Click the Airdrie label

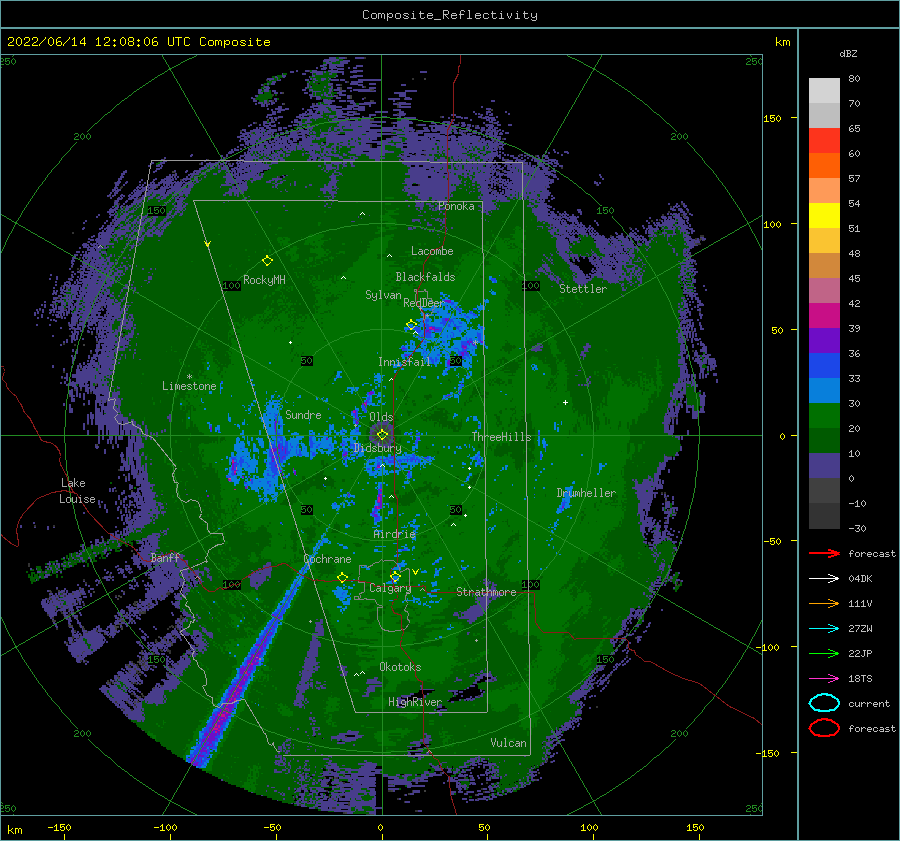[x=394, y=534]
